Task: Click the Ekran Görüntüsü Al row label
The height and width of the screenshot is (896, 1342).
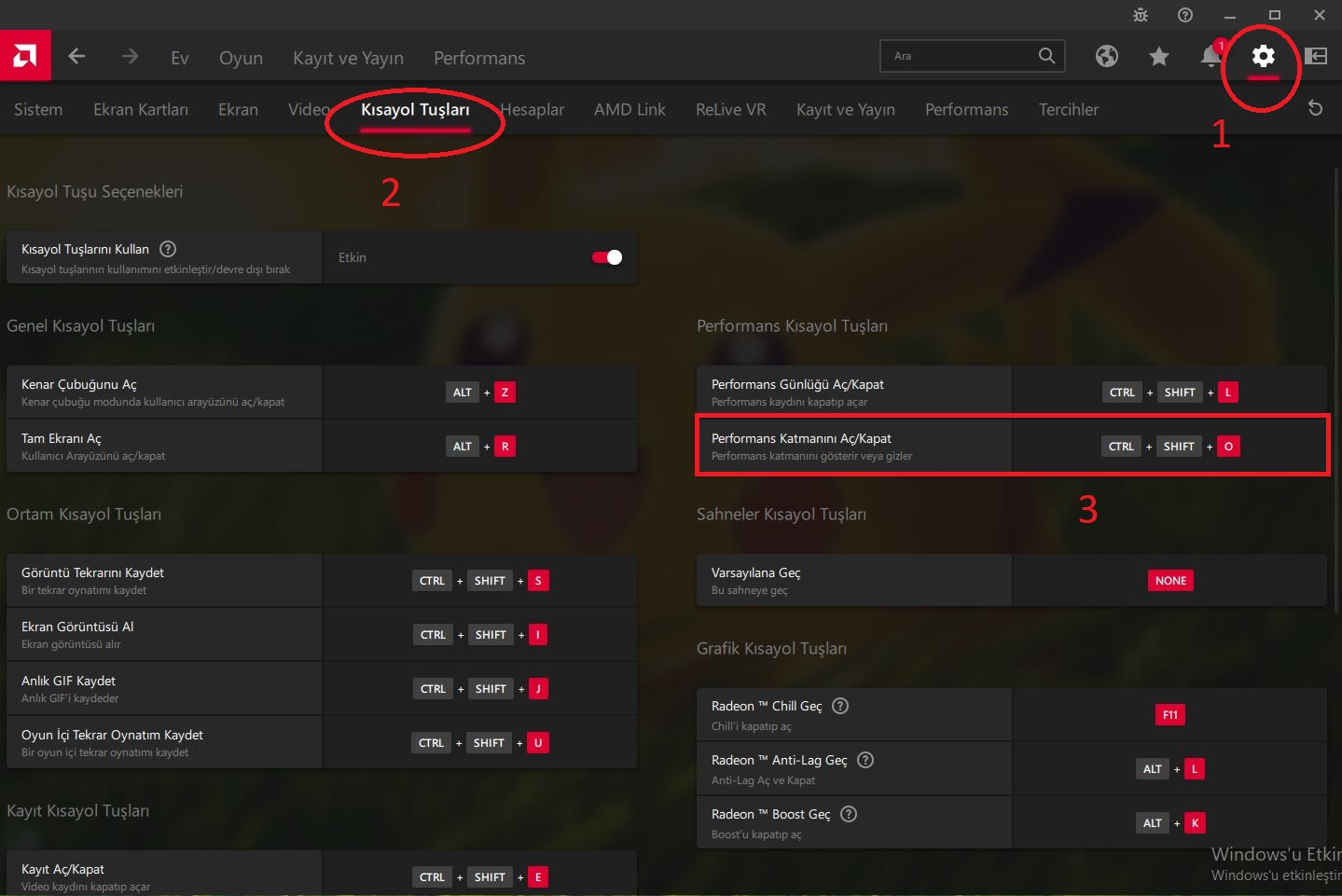Action: coord(77,627)
